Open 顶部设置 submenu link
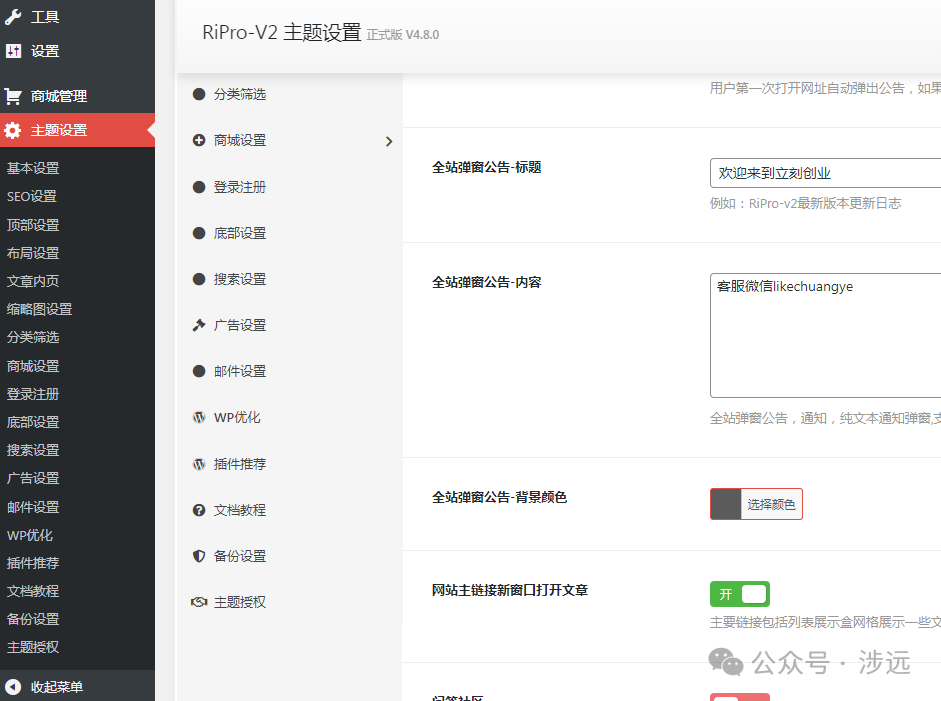 pos(33,225)
